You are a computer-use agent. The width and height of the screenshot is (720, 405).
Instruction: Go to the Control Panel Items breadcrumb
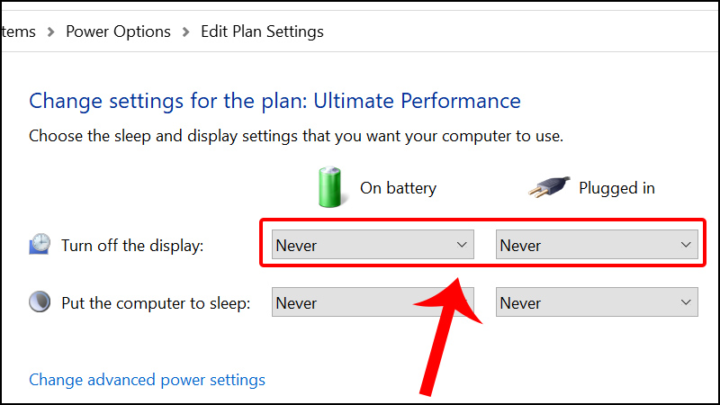click(18, 31)
